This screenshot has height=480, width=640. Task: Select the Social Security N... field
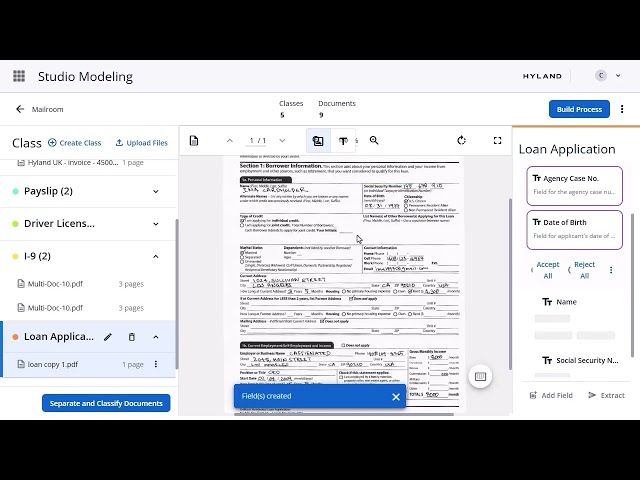tap(580, 360)
